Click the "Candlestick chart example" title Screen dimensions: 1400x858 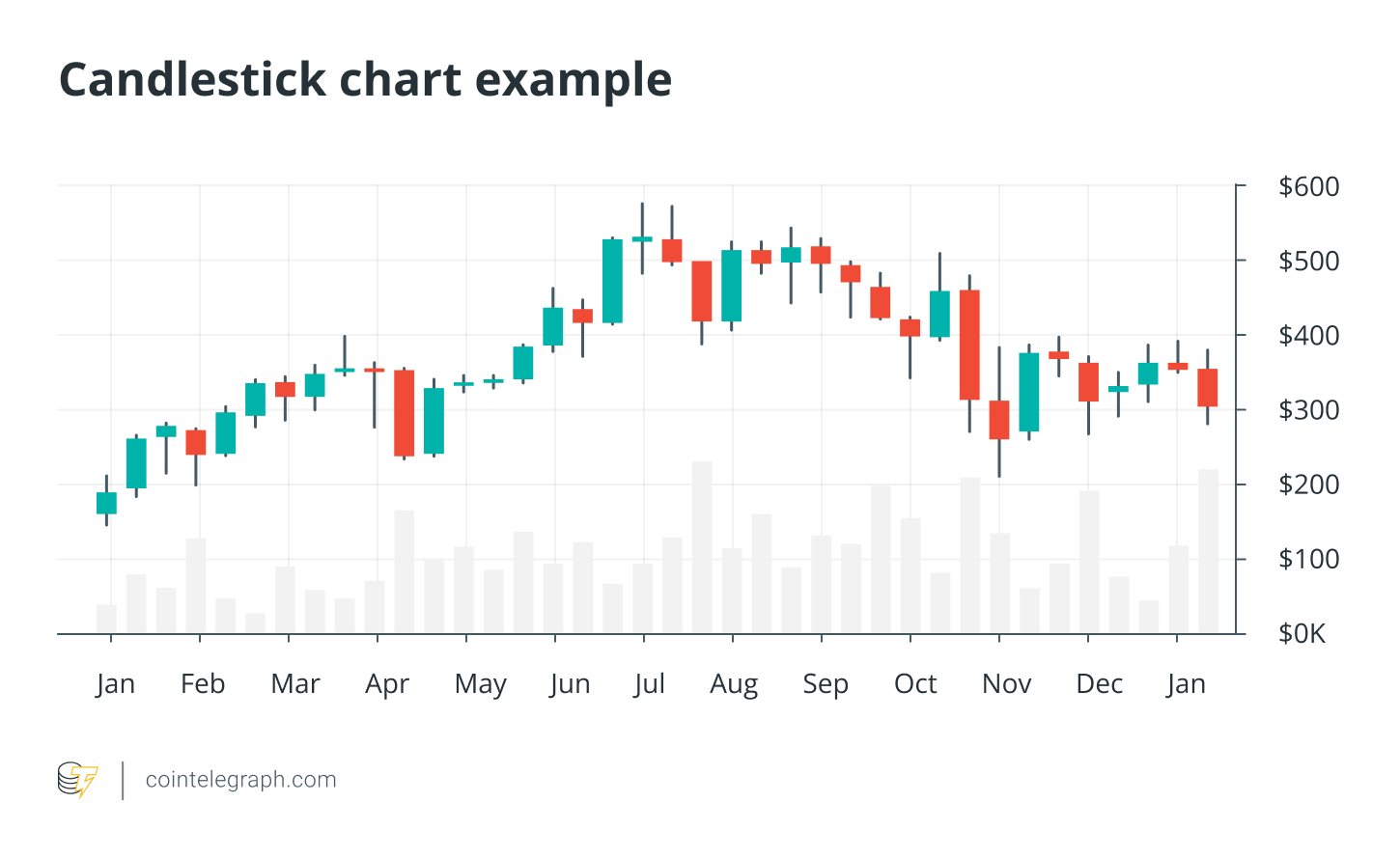(x=365, y=79)
